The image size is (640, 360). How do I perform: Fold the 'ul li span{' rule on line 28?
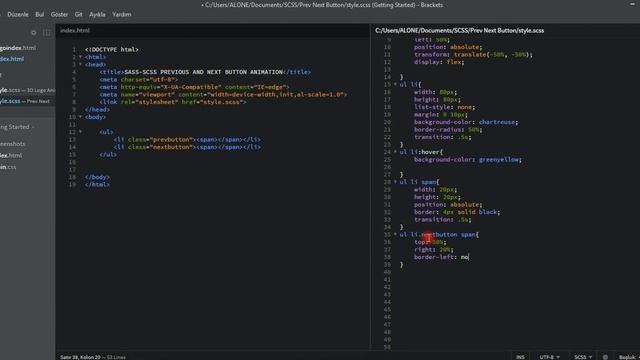coord(395,182)
